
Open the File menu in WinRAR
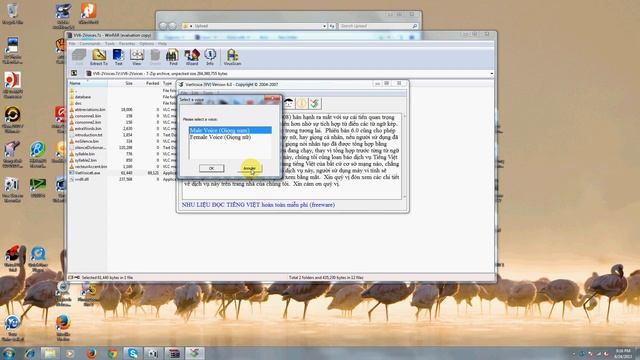(72, 43)
